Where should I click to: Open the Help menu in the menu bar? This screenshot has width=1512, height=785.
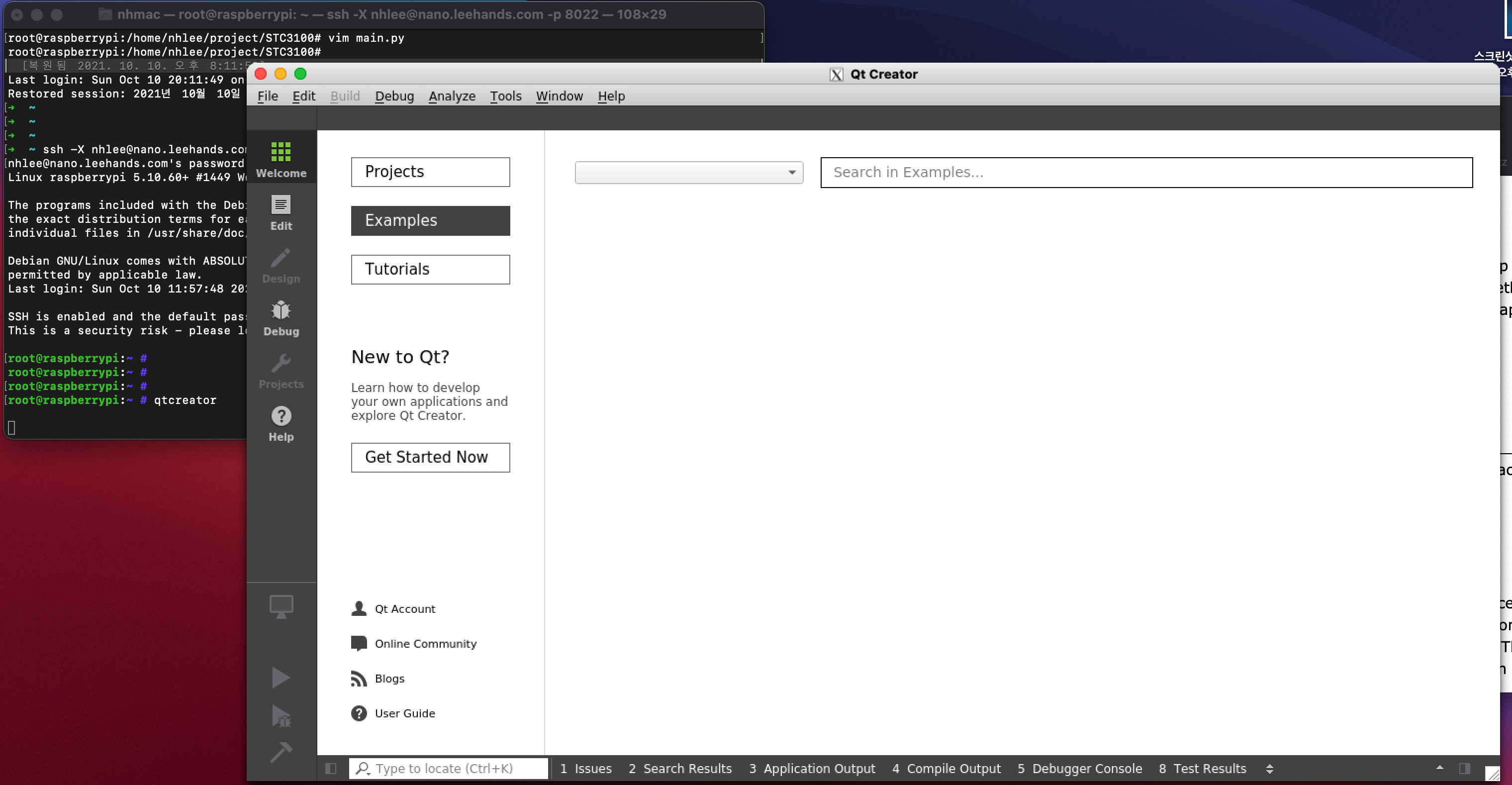pyautogui.click(x=611, y=97)
